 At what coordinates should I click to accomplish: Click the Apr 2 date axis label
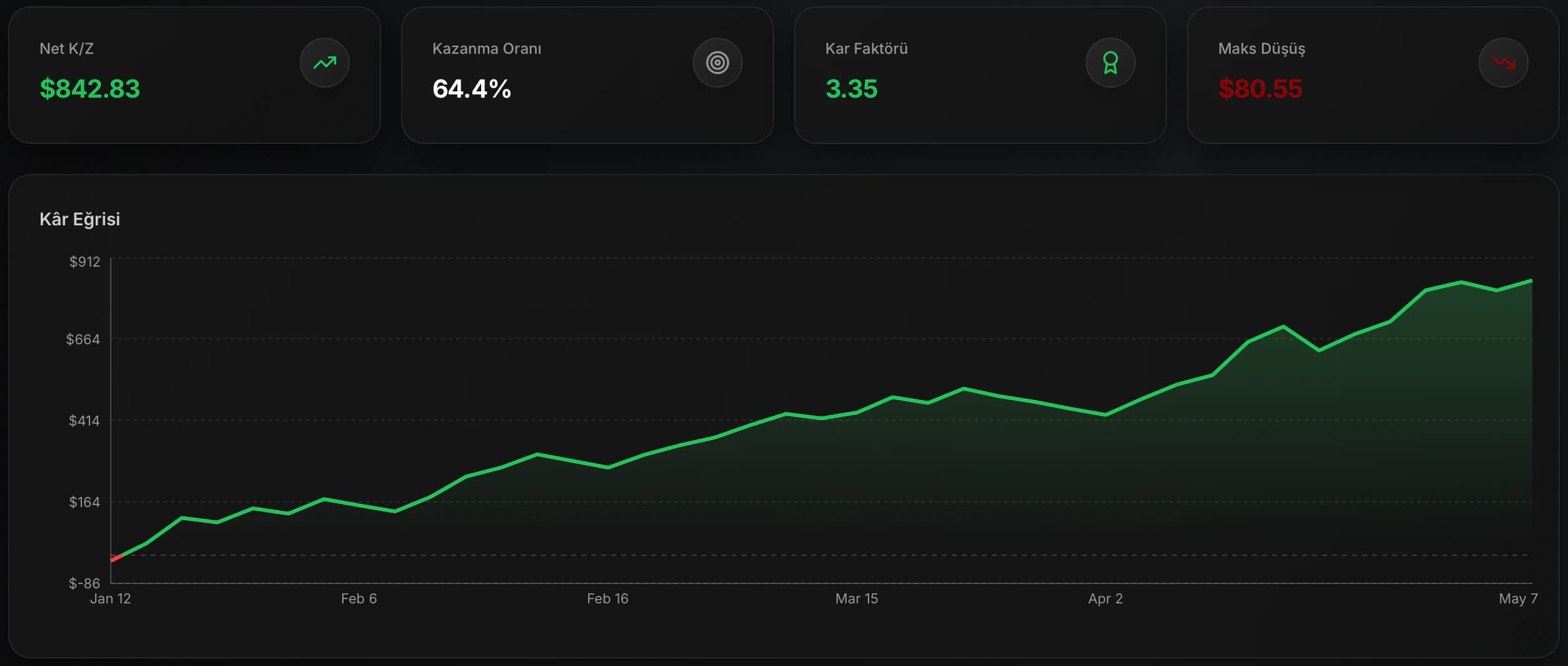1106,598
